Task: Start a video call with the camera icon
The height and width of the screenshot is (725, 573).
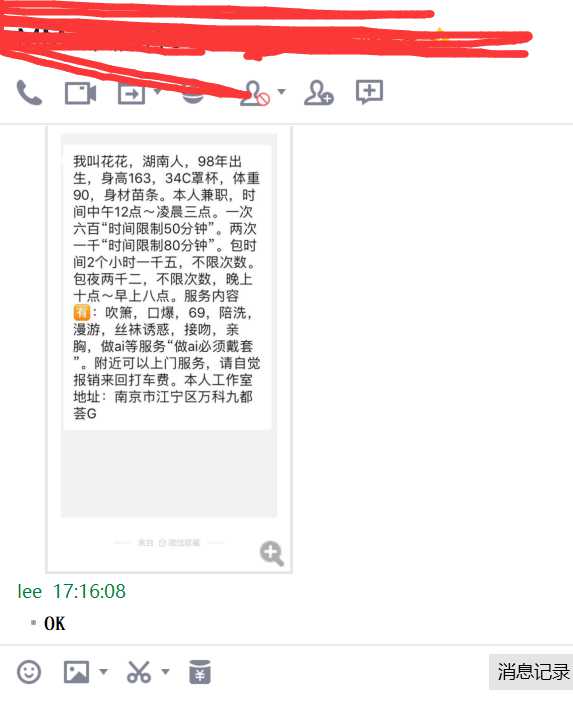Action: pyautogui.click(x=80, y=93)
